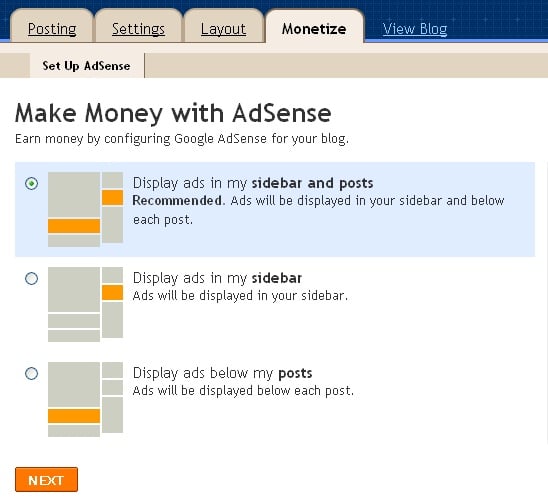Click the below-posts layout thumbnail
Viewport: 548px width, 502px height.
85,400
